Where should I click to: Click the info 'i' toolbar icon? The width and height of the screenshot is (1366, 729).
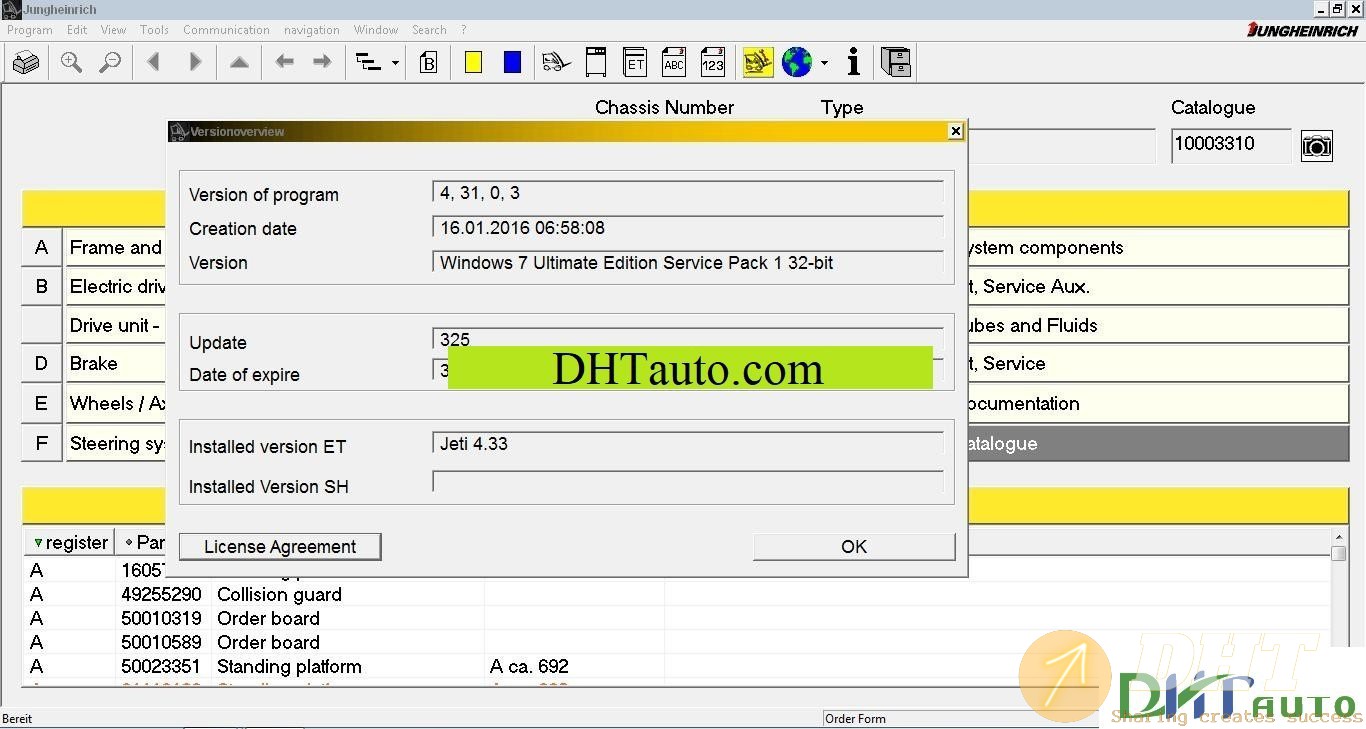tap(853, 62)
